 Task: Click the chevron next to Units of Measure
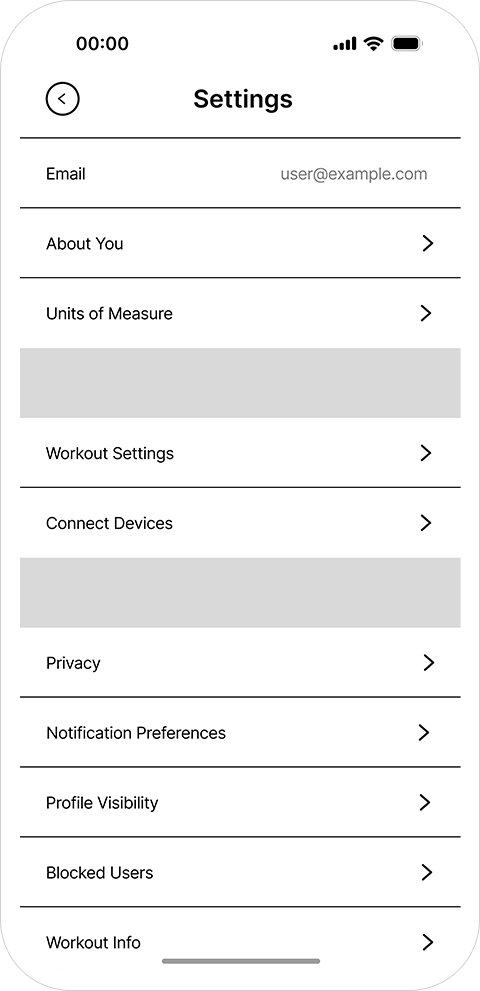pos(426,313)
